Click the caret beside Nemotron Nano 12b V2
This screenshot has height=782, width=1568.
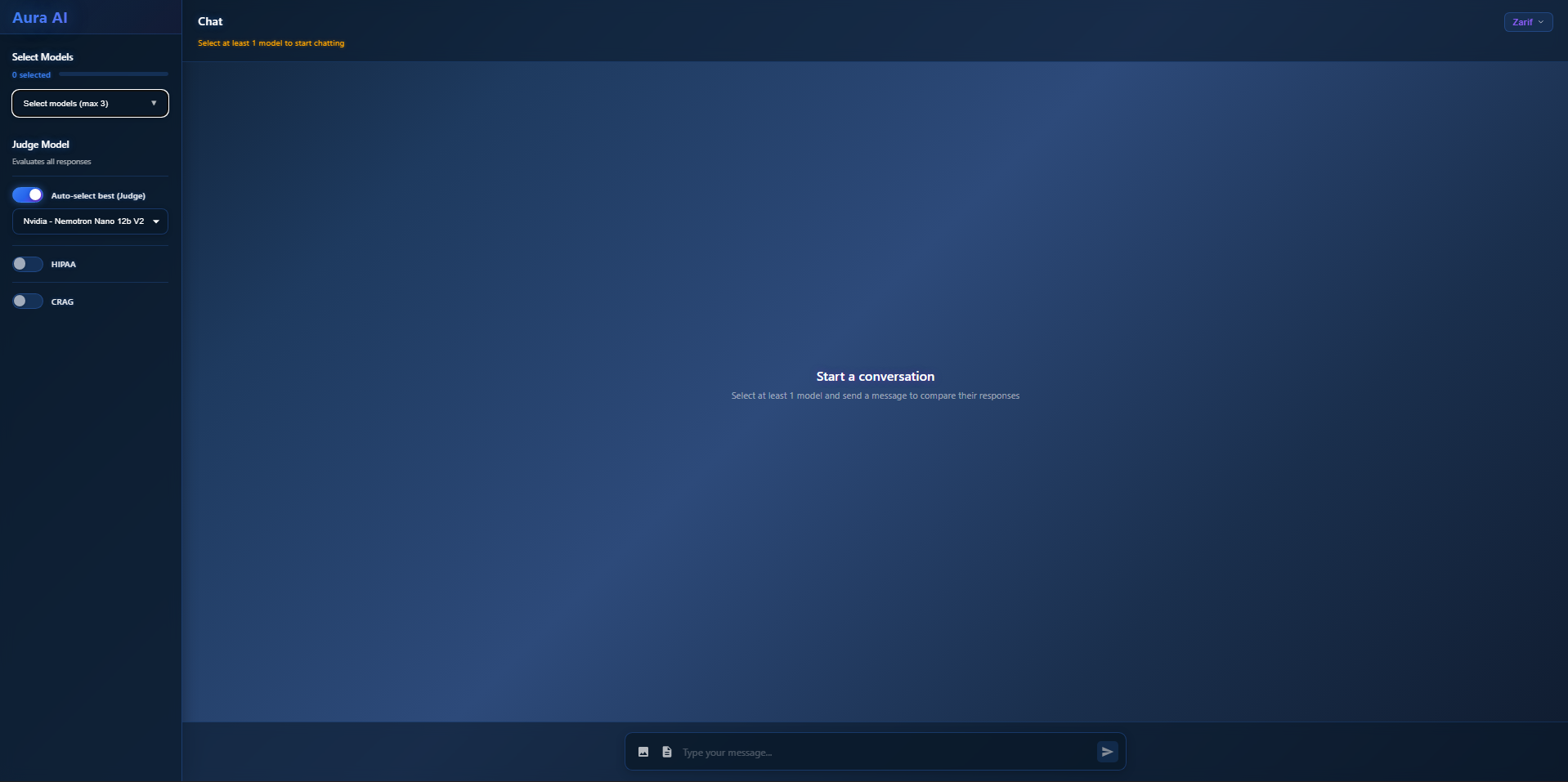click(156, 221)
